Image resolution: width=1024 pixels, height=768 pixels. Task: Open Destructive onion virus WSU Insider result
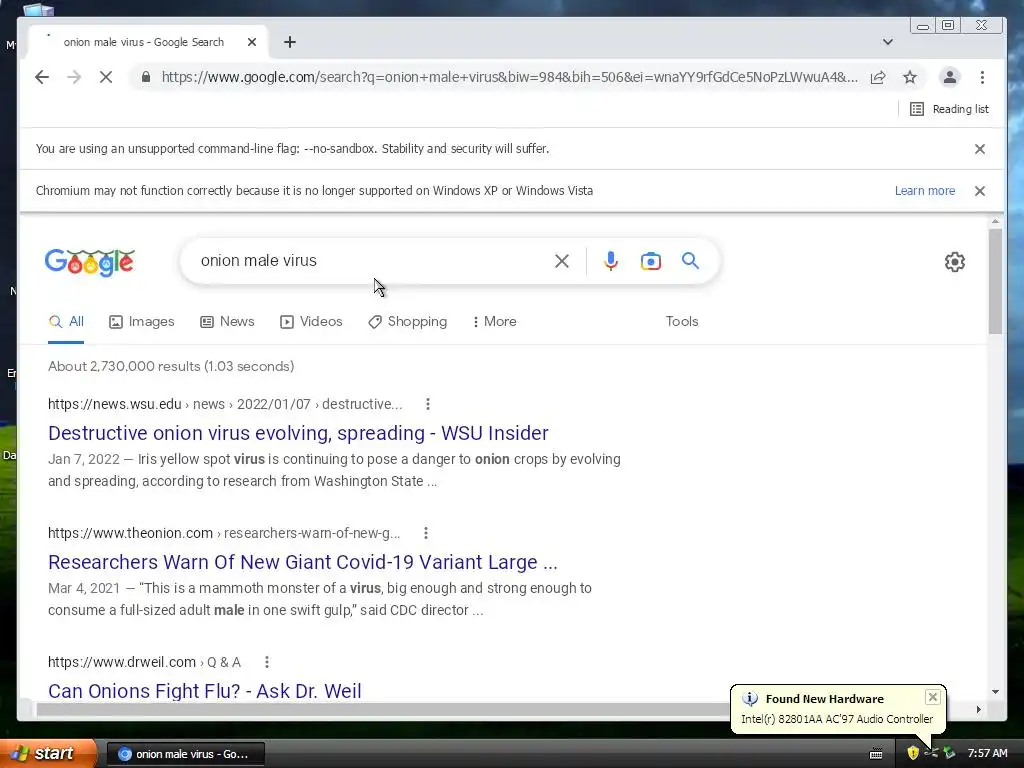[298, 433]
